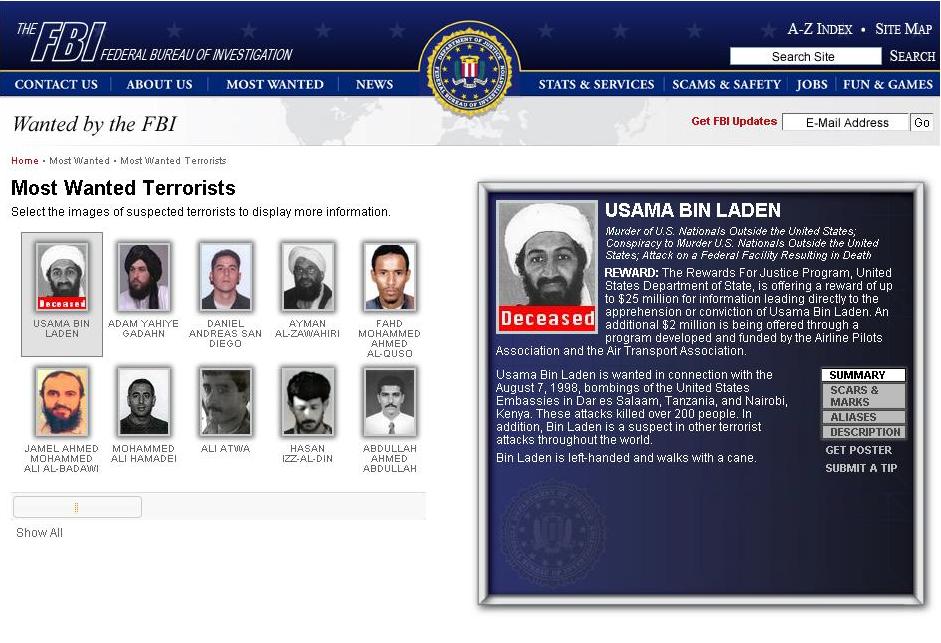This screenshot has height=643, width=941.
Task: Switch to the Scars & Marks tab
Action: [x=864, y=396]
